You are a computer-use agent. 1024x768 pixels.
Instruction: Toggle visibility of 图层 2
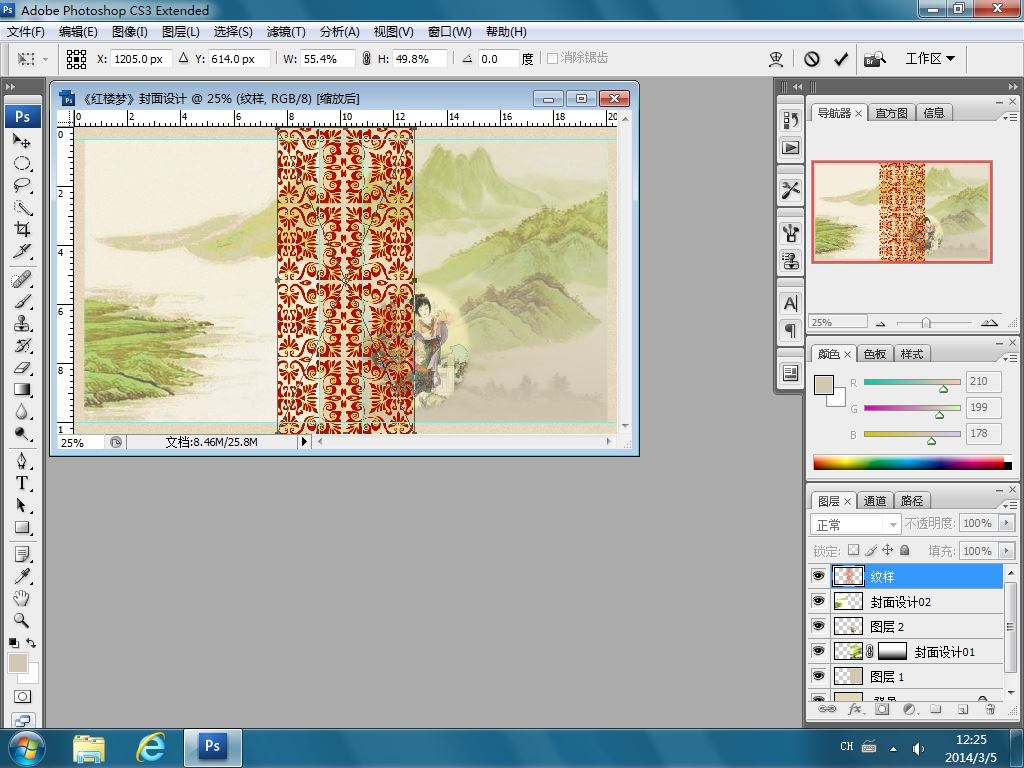[818, 626]
